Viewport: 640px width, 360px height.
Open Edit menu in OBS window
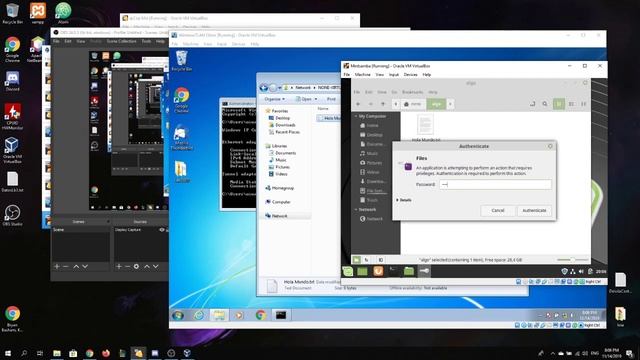(68, 41)
